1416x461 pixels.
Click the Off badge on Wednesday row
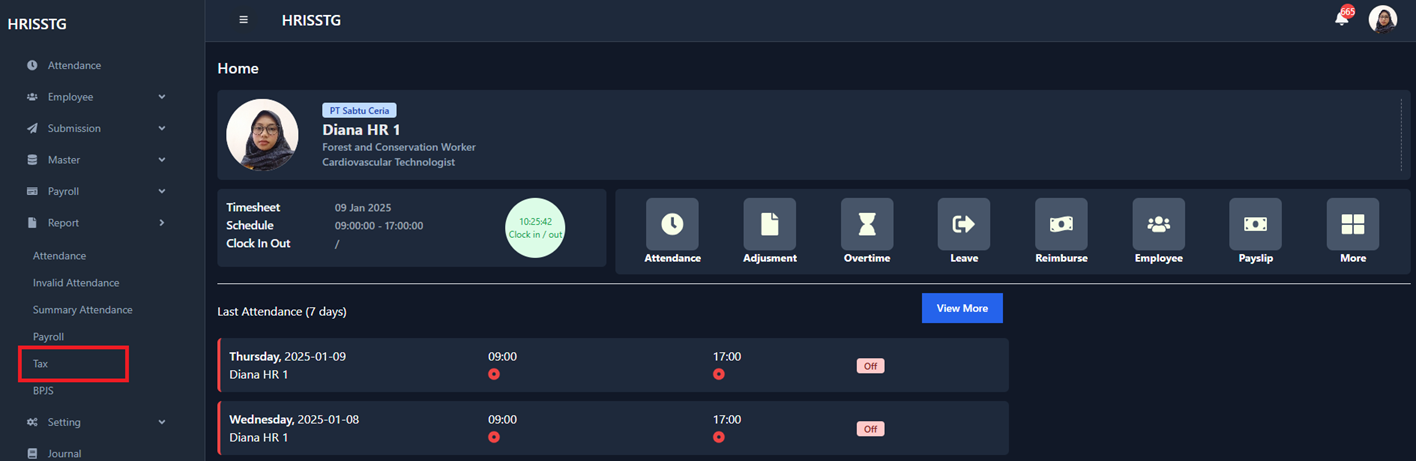870,429
